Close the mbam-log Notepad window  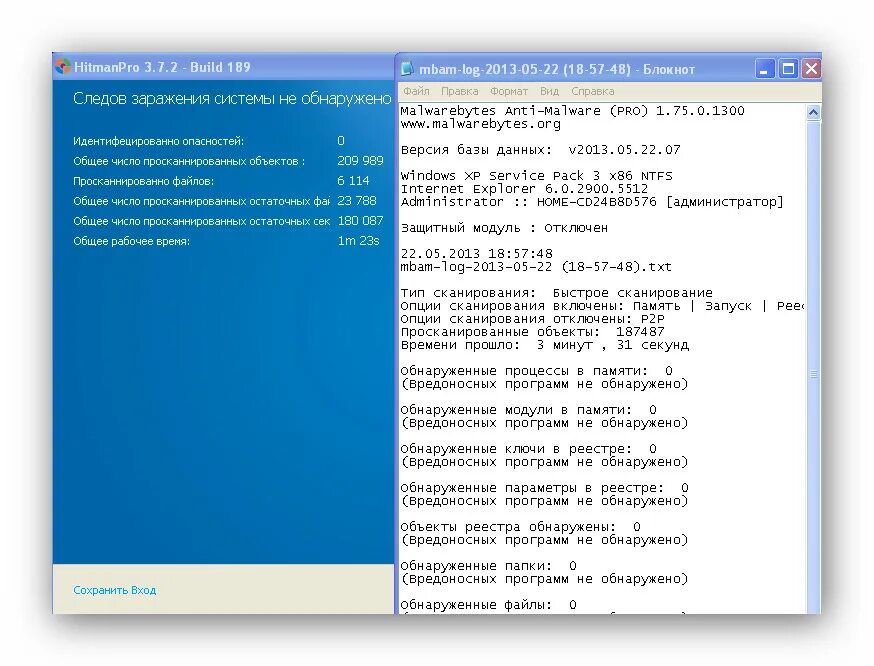coord(811,69)
